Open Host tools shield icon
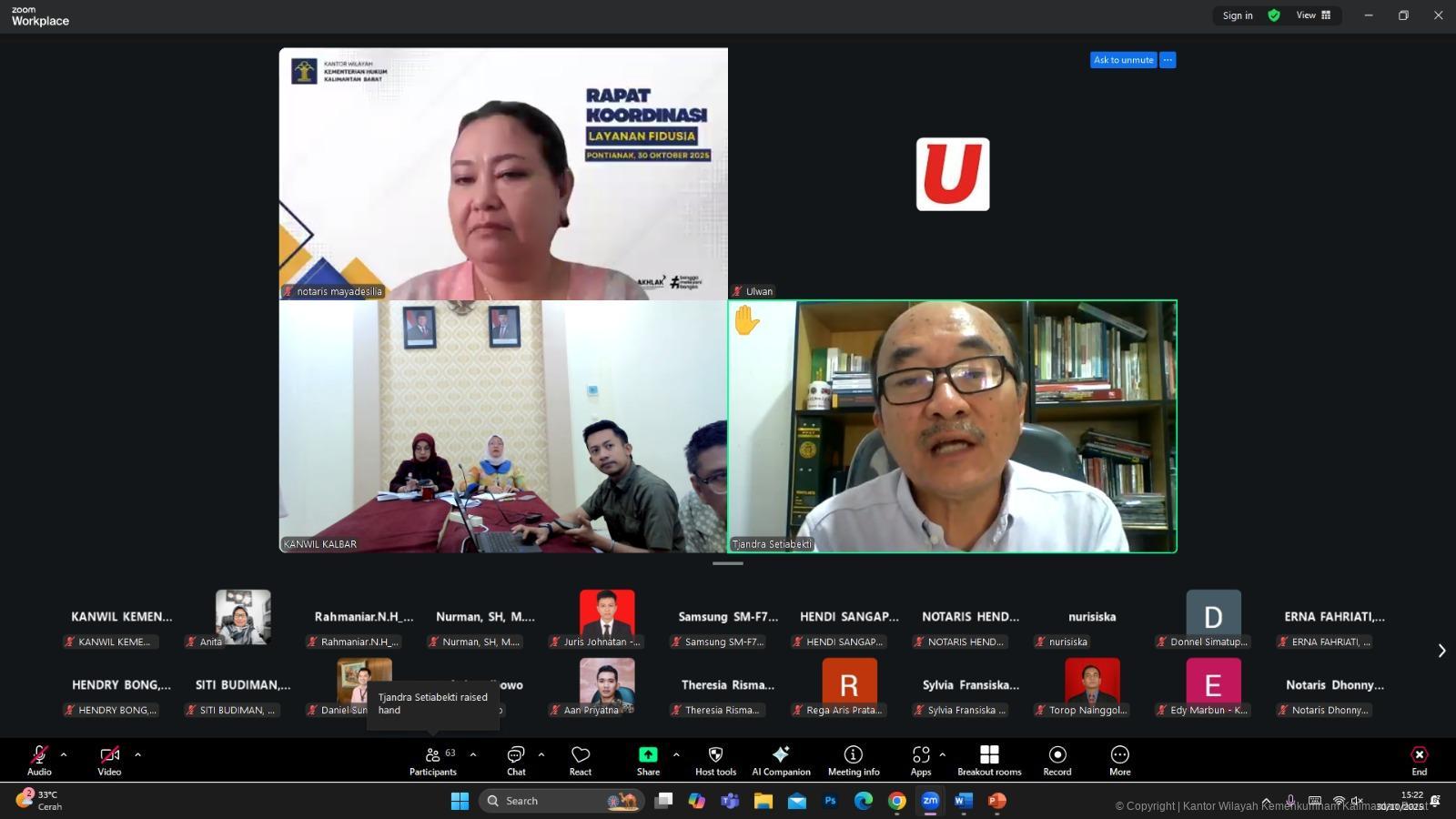The image size is (1456, 819). coord(715,761)
